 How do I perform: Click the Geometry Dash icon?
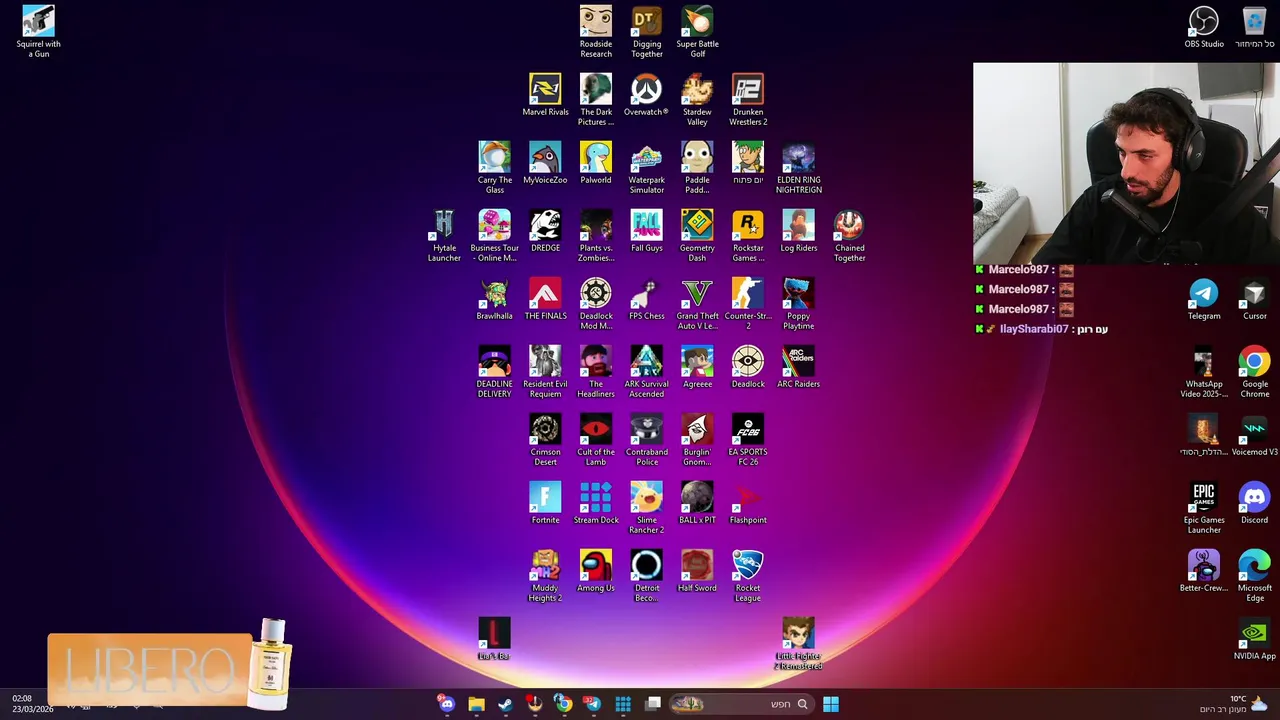(x=697, y=235)
